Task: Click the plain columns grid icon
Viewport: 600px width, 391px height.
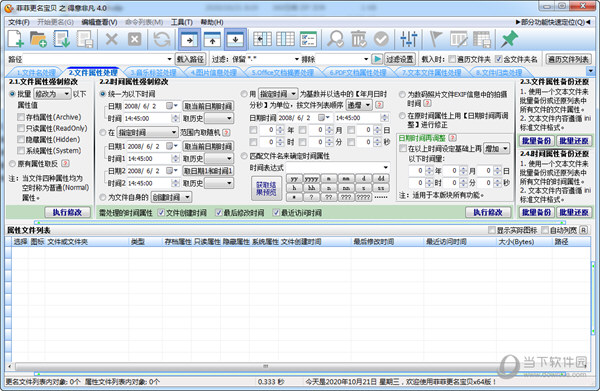Action: (x=285, y=39)
